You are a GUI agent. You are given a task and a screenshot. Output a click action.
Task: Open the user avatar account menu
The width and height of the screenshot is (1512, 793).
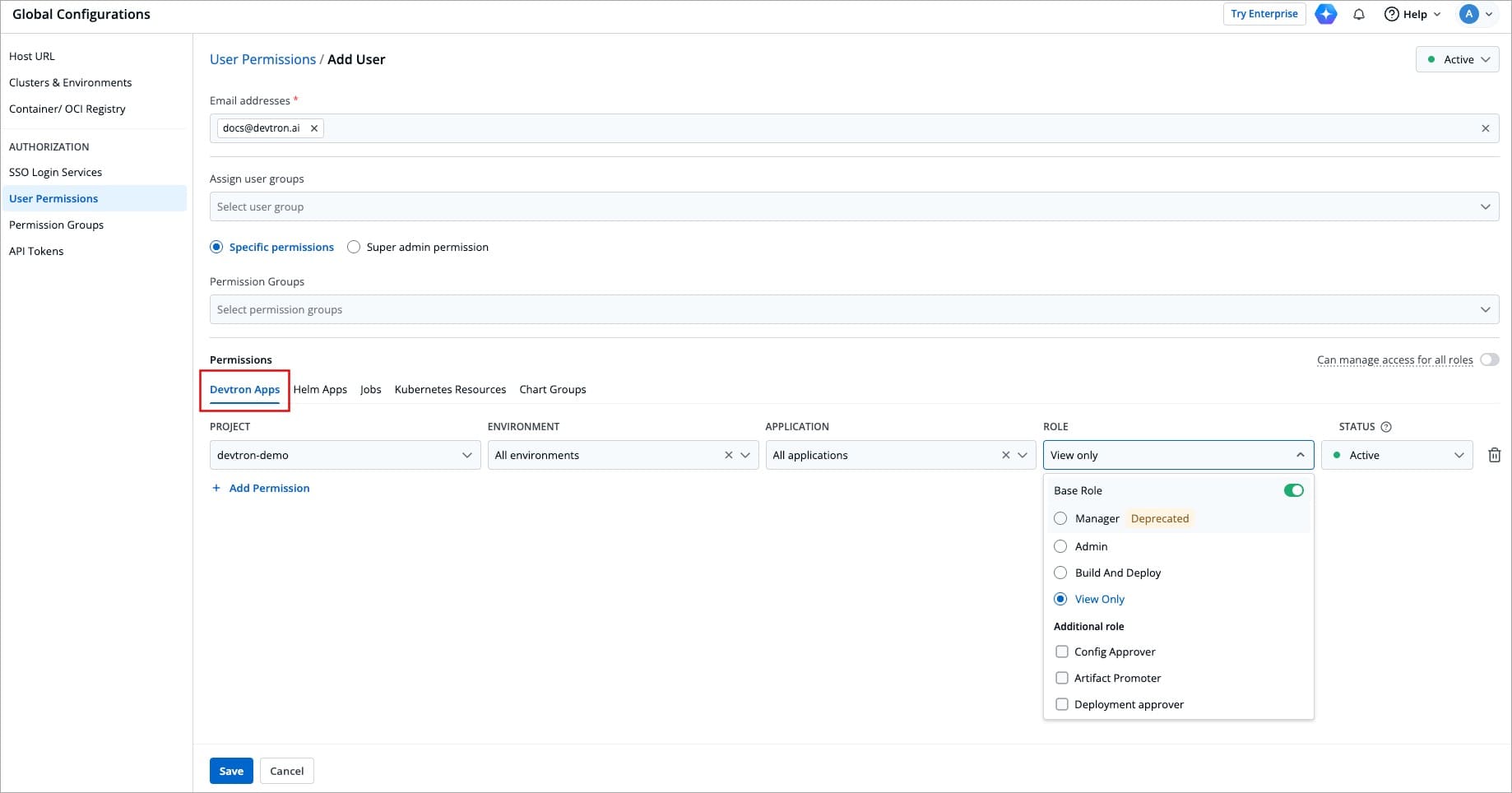click(1477, 14)
